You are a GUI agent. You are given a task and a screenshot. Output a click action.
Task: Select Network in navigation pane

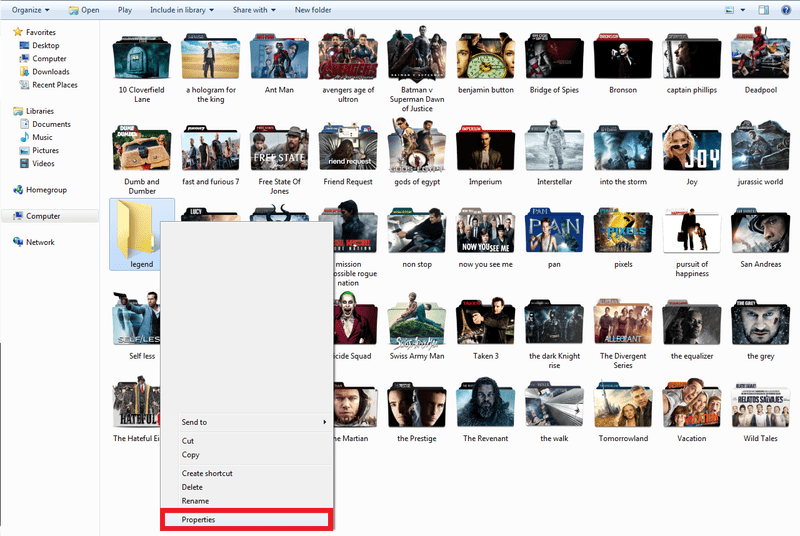point(34,242)
